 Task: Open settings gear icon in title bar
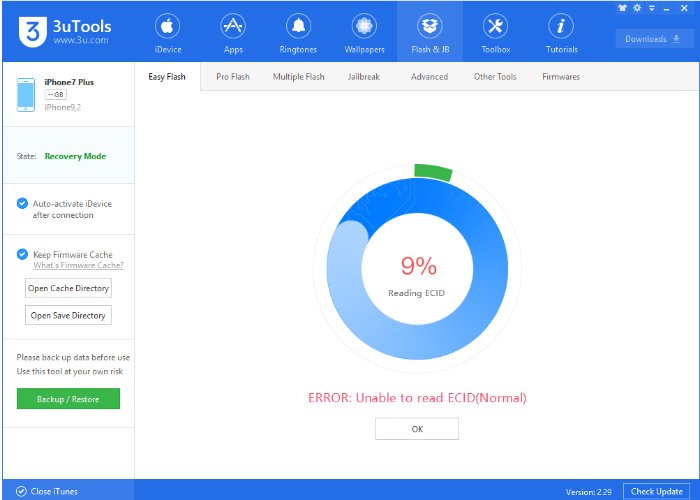[635, 6]
